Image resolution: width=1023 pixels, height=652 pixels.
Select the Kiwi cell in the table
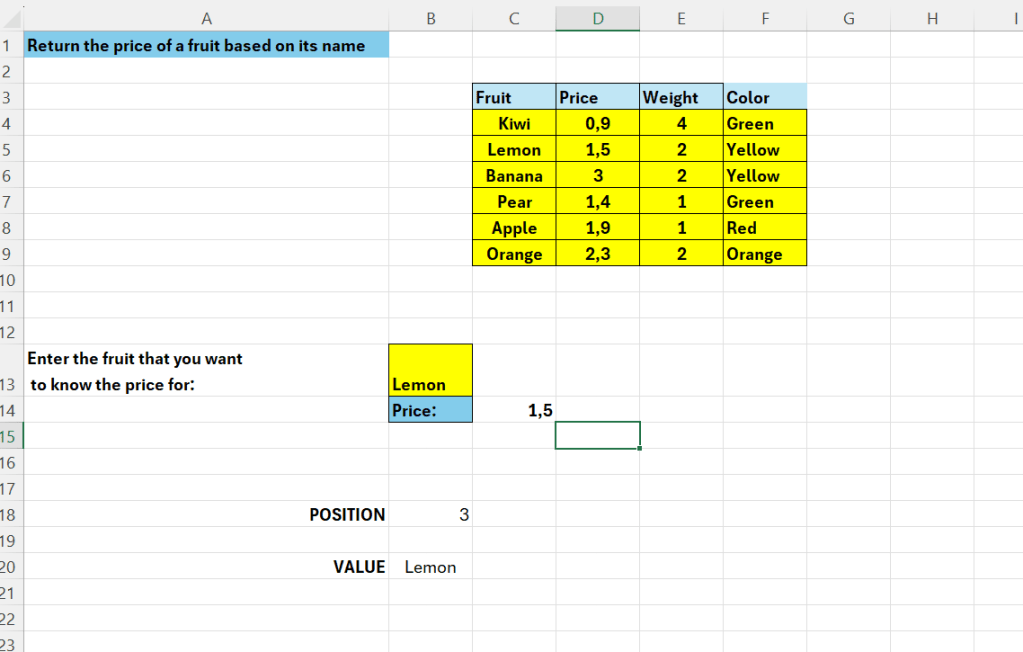pos(513,124)
